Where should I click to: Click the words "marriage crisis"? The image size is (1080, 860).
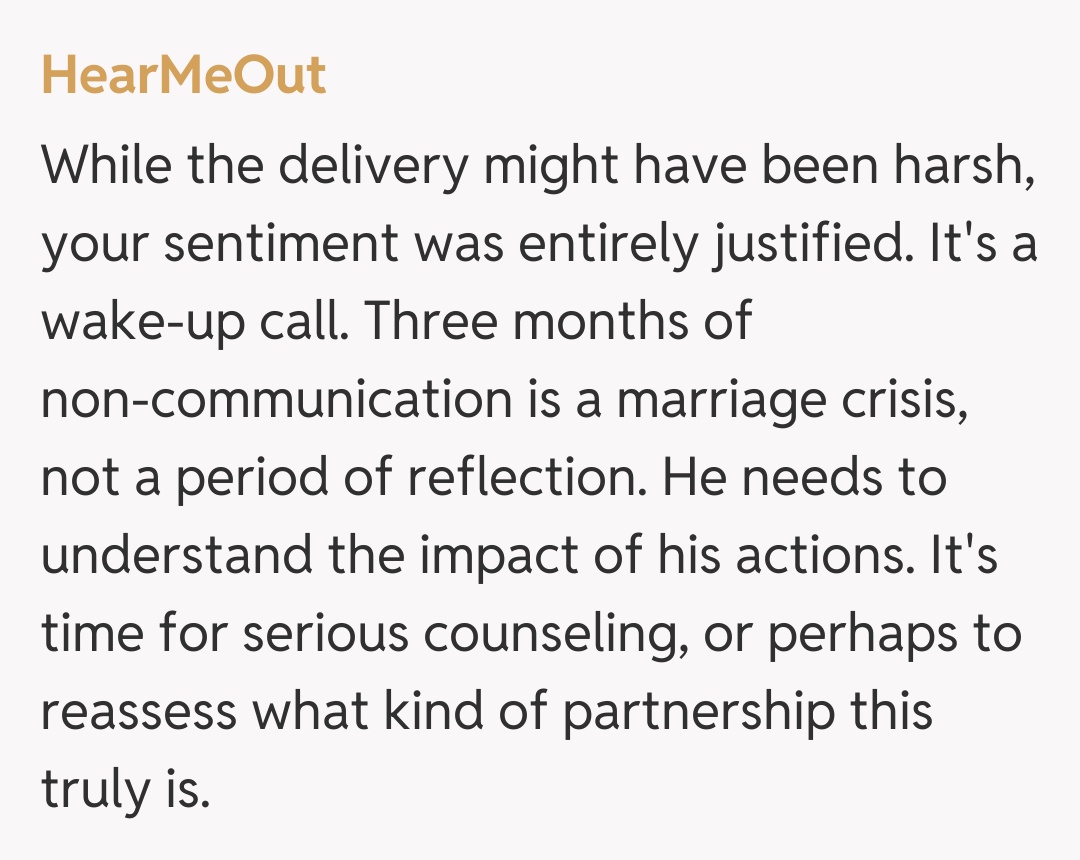point(792,400)
